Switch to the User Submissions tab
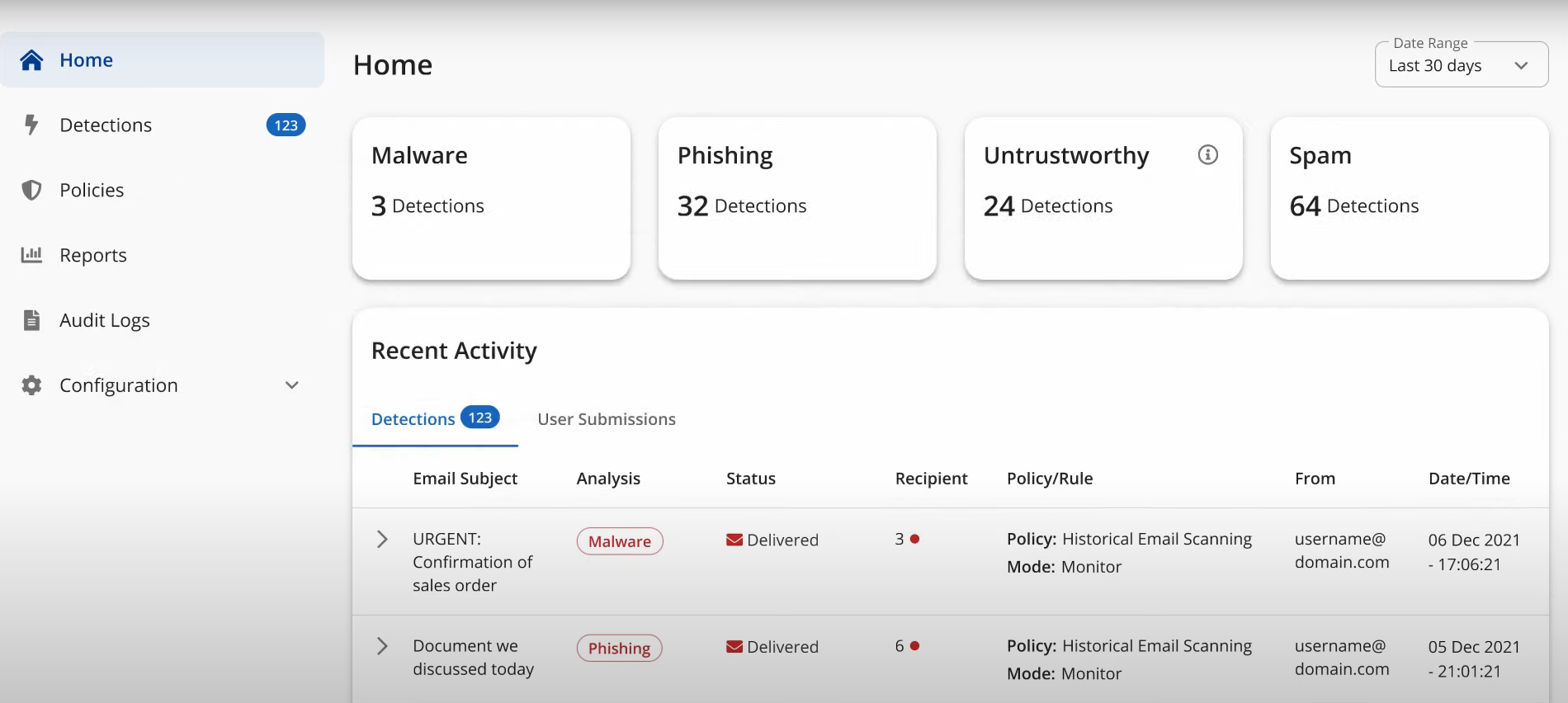Viewport: 1568px width, 703px height. (x=607, y=419)
